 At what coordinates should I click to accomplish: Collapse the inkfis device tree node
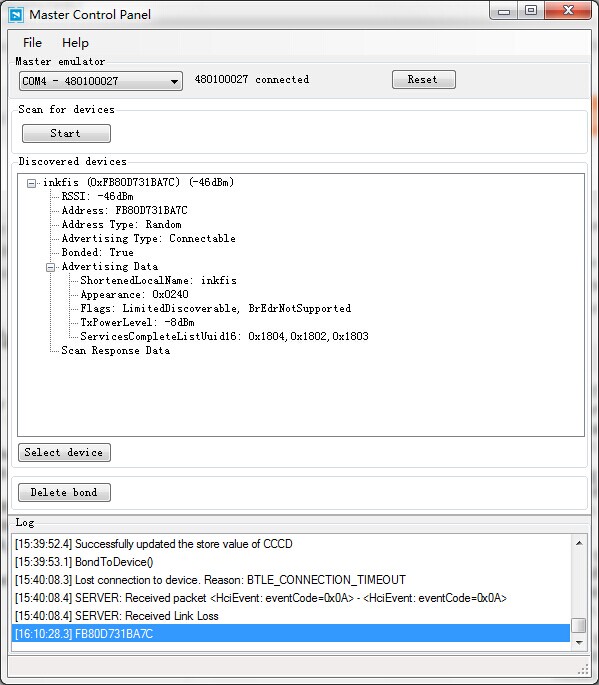(x=31, y=183)
